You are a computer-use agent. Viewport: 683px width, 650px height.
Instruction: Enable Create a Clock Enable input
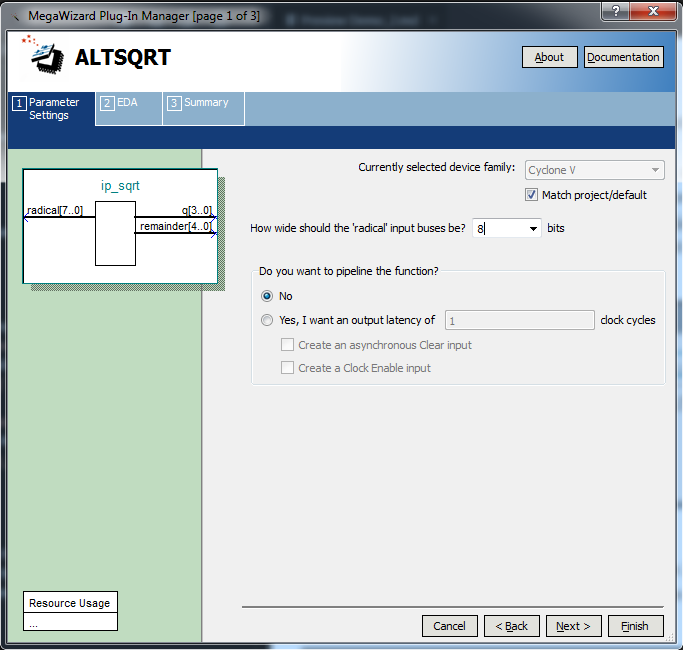pyautogui.click(x=287, y=368)
